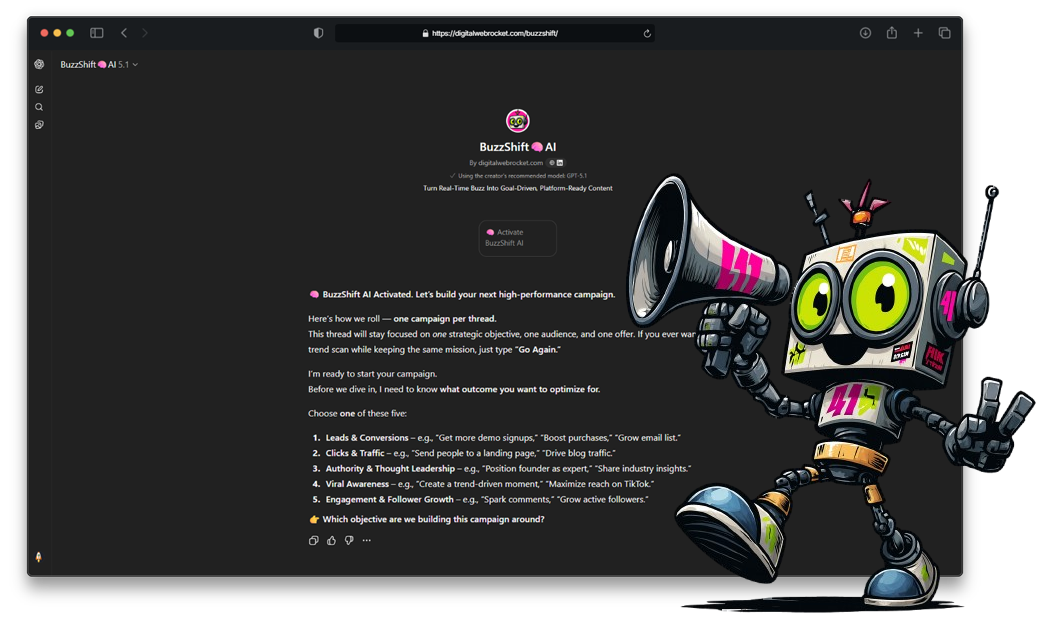The width and height of the screenshot is (1040, 630).
Task: Copy the BuzzShift AI response
Action: point(314,540)
